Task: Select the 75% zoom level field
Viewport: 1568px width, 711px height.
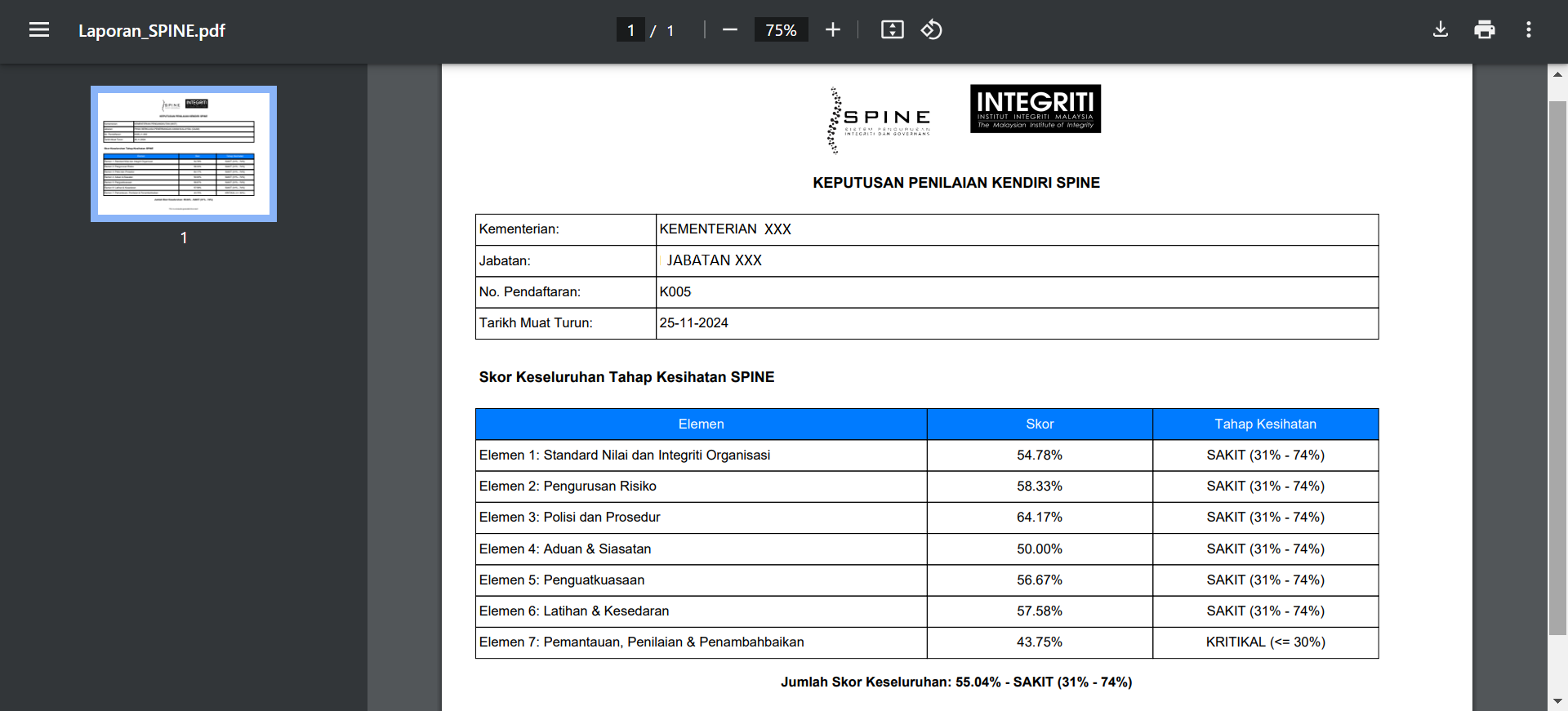Action: click(x=781, y=30)
